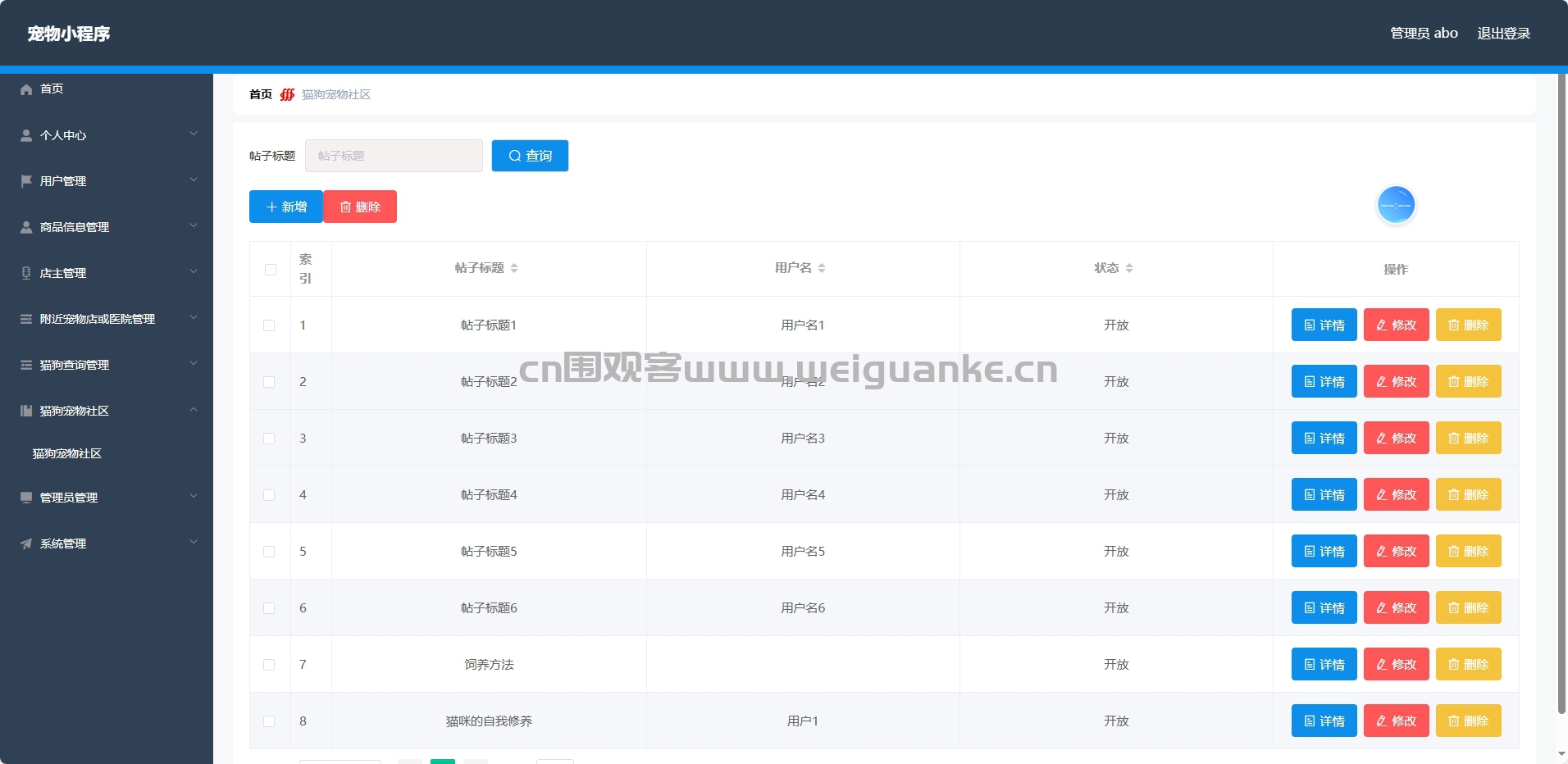Click the blue 新增 button
Screen dimensions: 1568x764
click(286, 207)
